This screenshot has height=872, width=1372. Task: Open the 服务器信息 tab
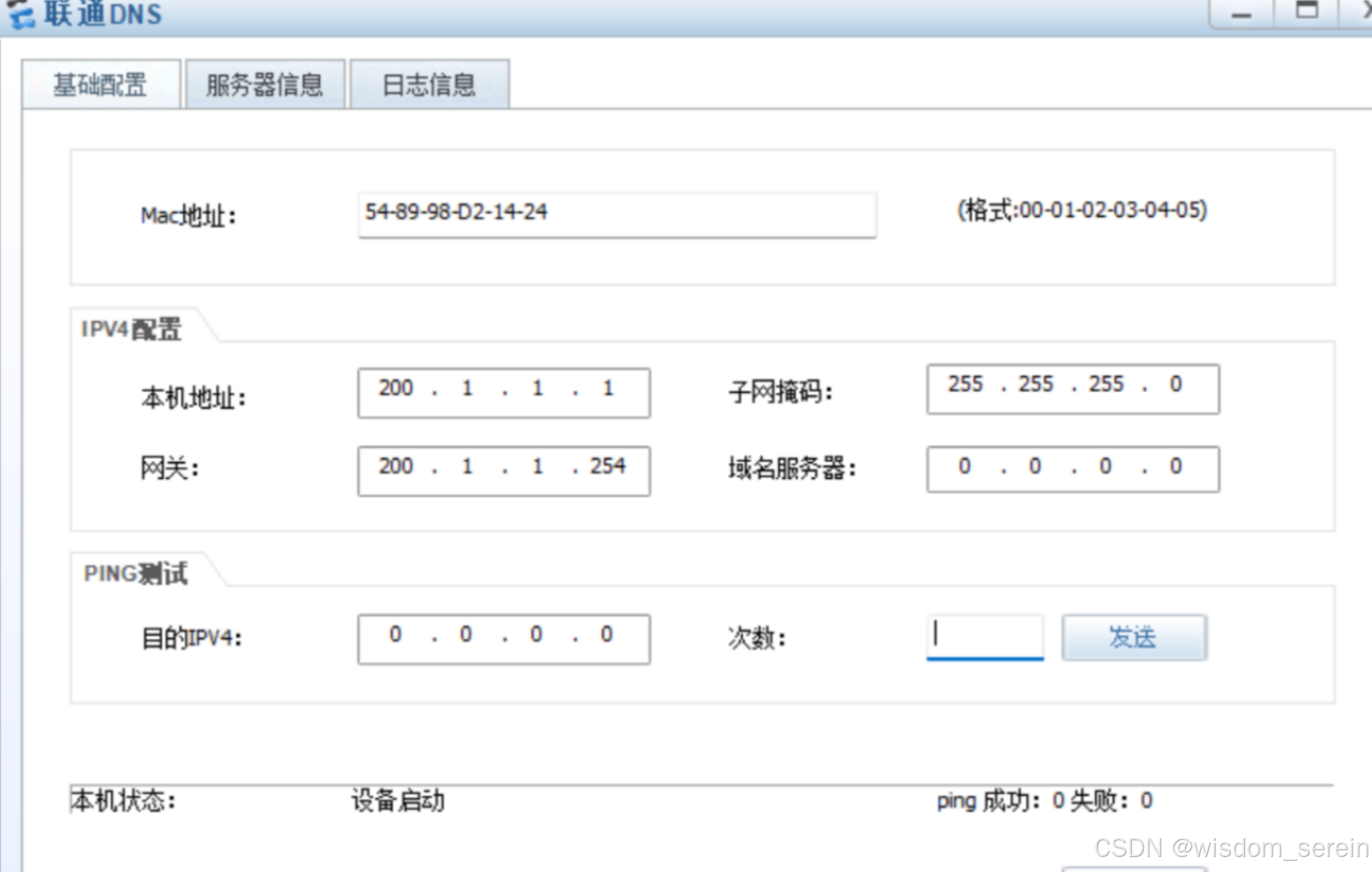(x=265, y=85)
